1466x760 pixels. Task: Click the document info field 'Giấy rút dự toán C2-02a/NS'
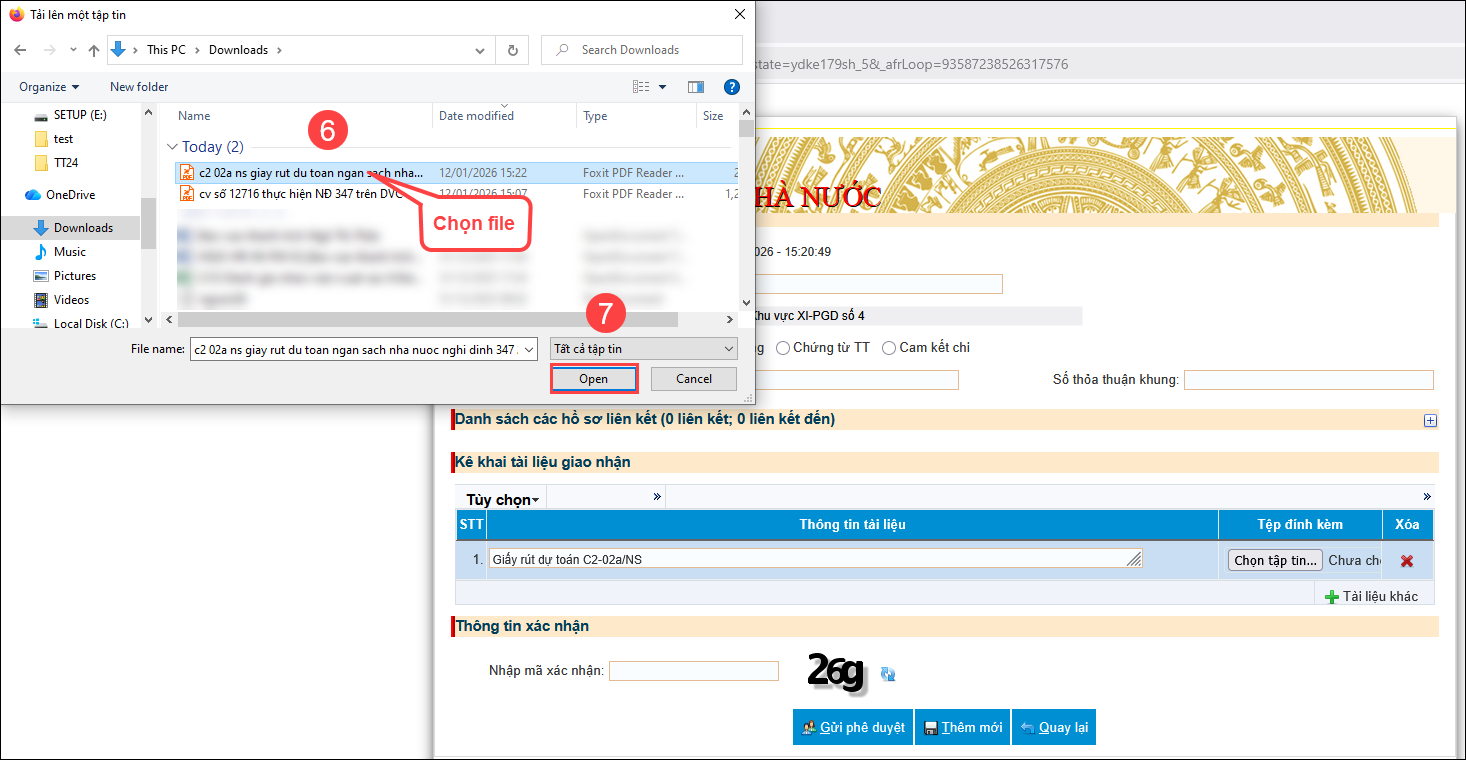(816, 560)
